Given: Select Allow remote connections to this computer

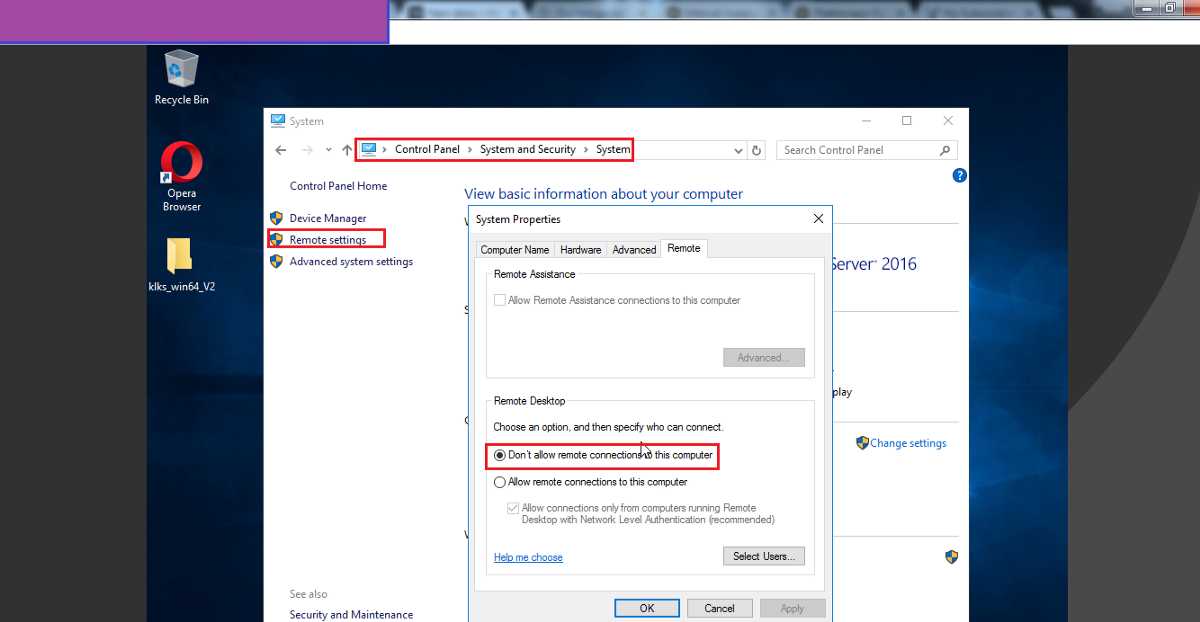Looking at the screenshot, I should tap(591, 482).
